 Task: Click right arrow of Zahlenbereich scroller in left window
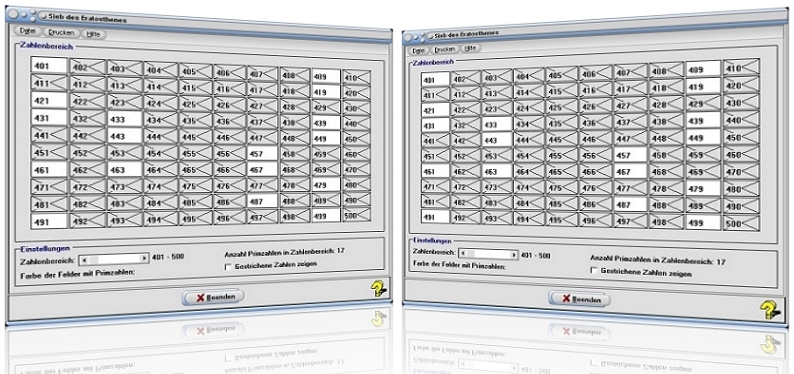(144, 259)
